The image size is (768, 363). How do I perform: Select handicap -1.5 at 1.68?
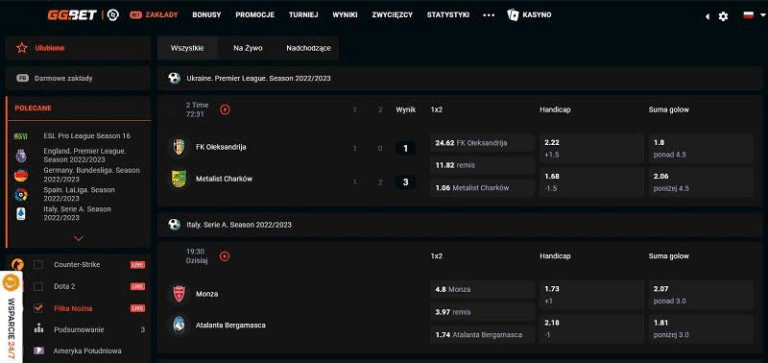[592, 182]
